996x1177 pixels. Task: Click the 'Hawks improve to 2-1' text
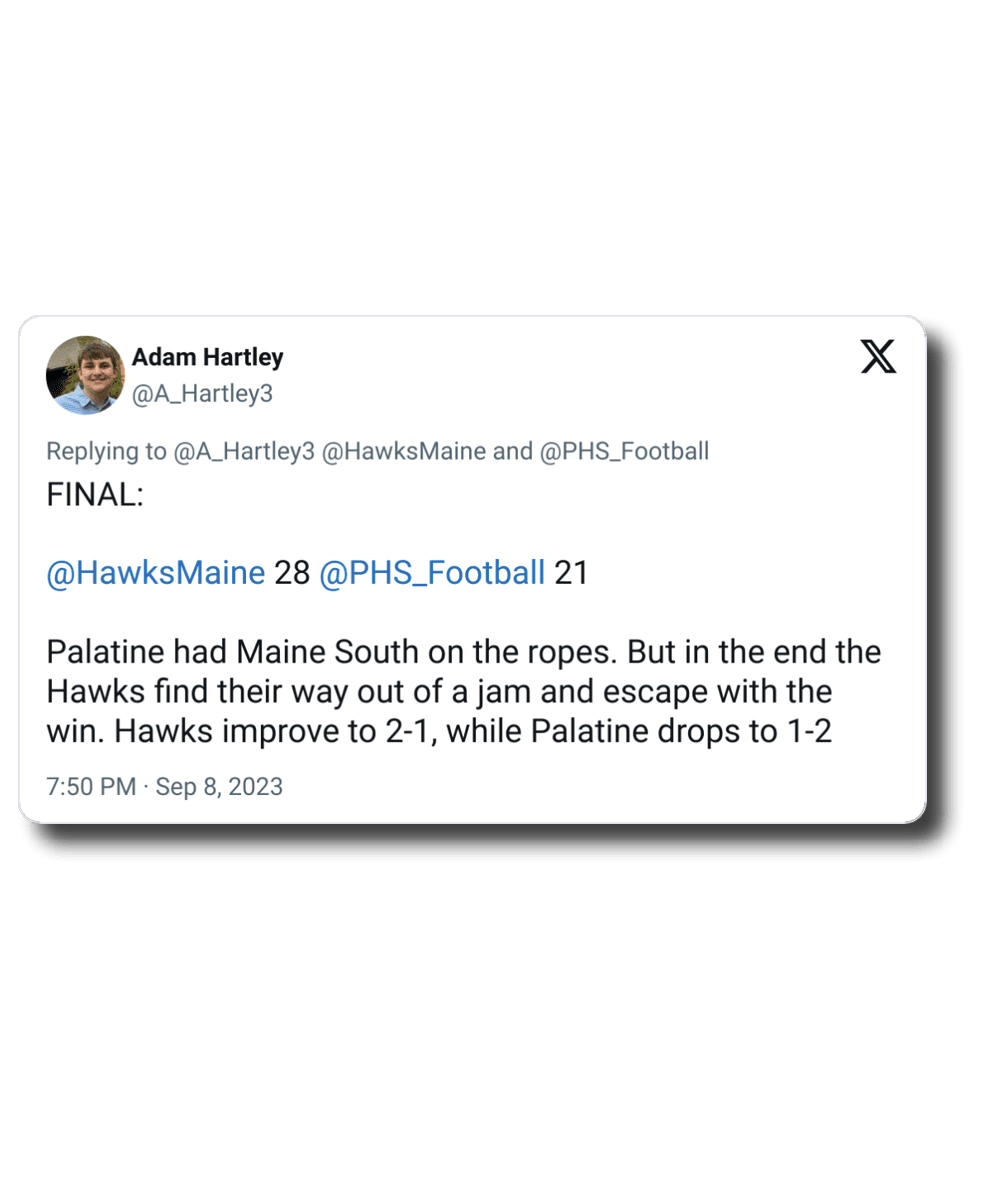point(275,731)
